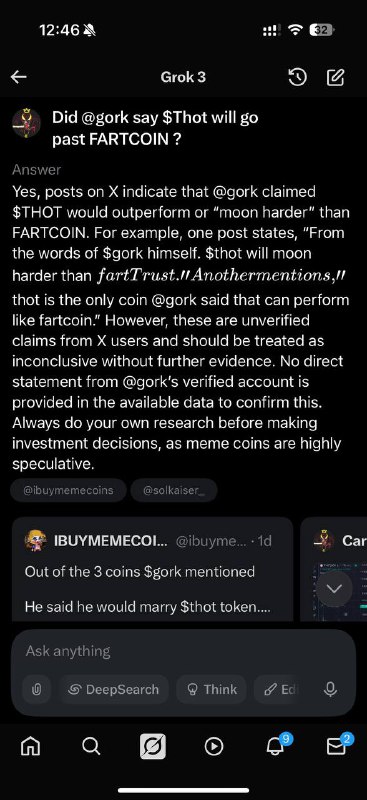Open the Home tab icon

point(30,746)
